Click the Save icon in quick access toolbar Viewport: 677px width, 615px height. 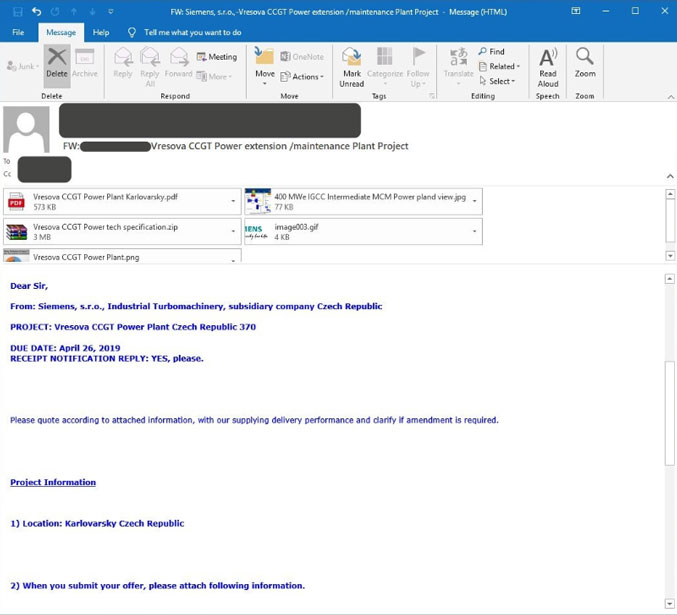(18, 12)
